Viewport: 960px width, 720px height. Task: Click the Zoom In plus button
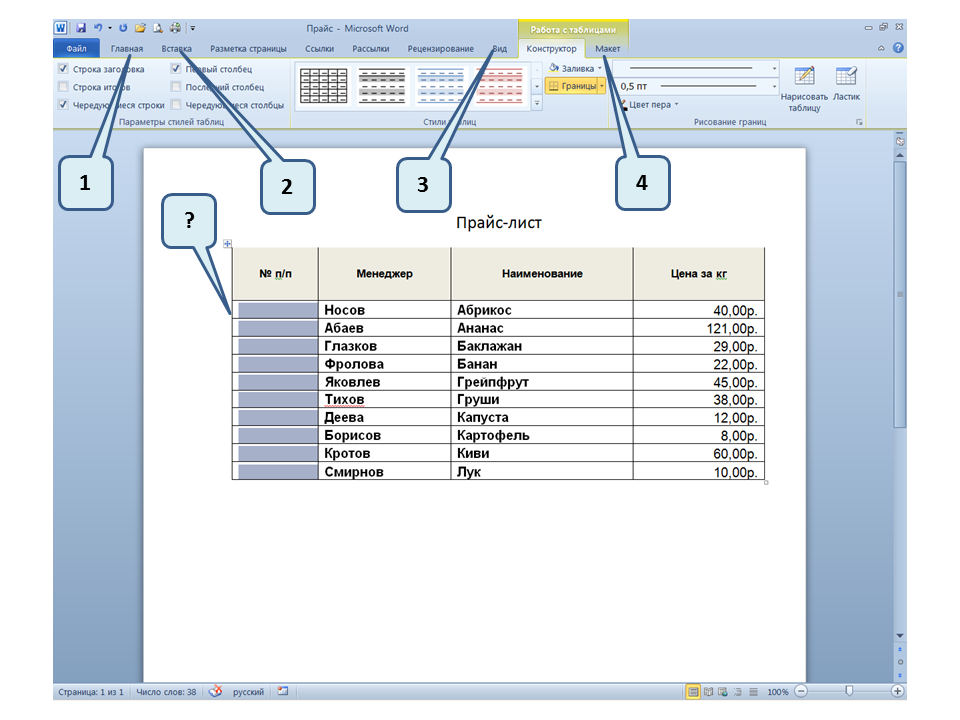click(897, 691)
